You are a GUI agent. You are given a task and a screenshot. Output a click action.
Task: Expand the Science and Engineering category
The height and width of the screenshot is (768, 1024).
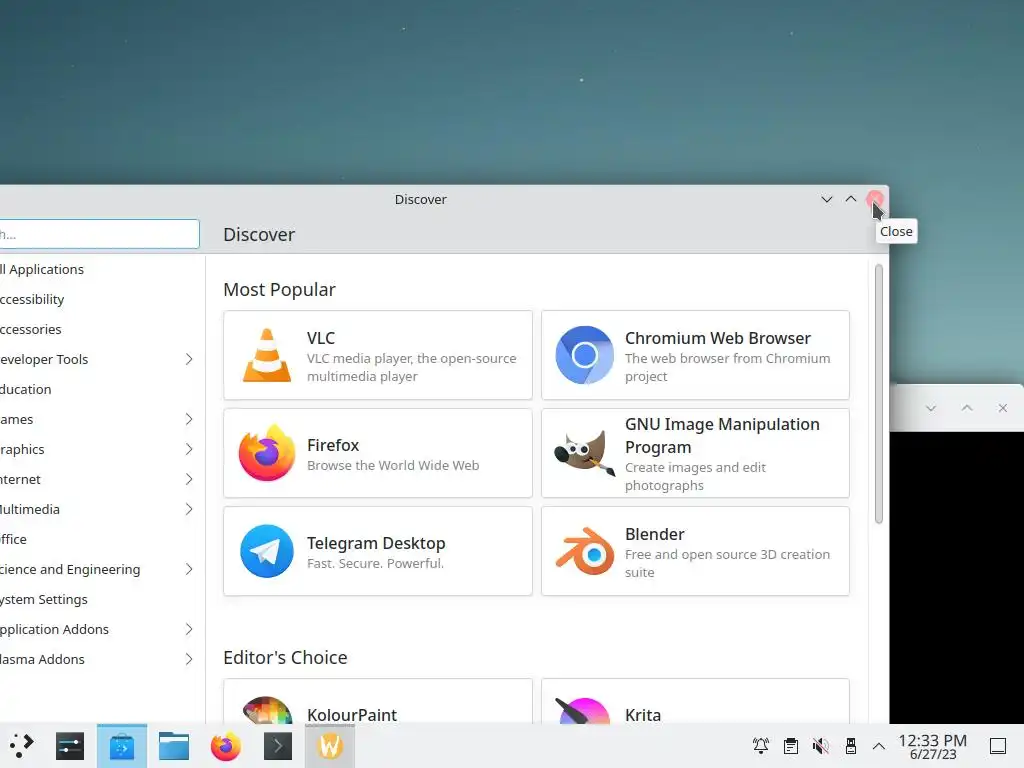[x=189, y=569]
